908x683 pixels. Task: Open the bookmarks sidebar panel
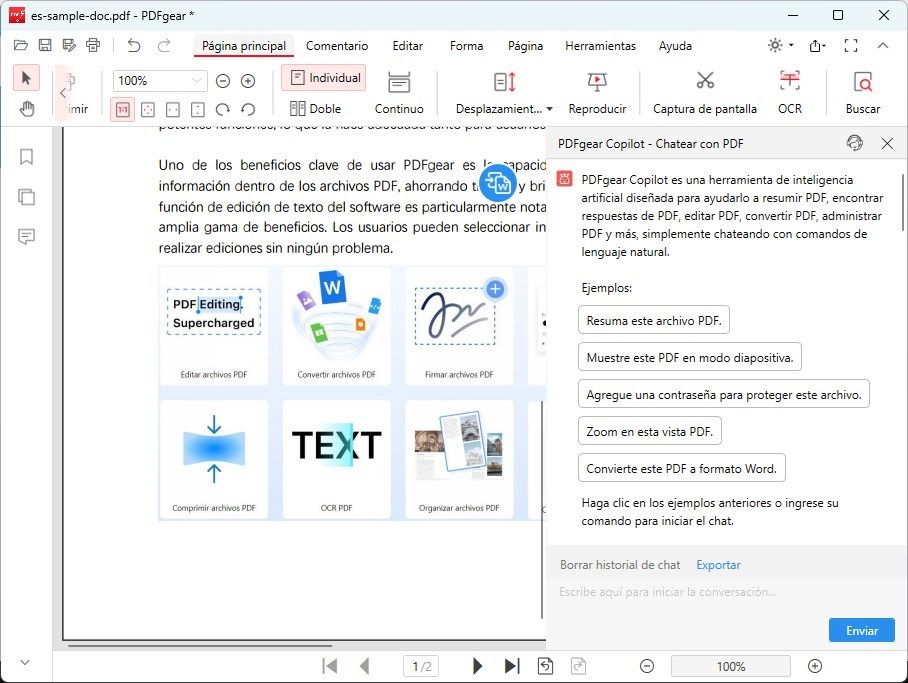click(27, 157)
